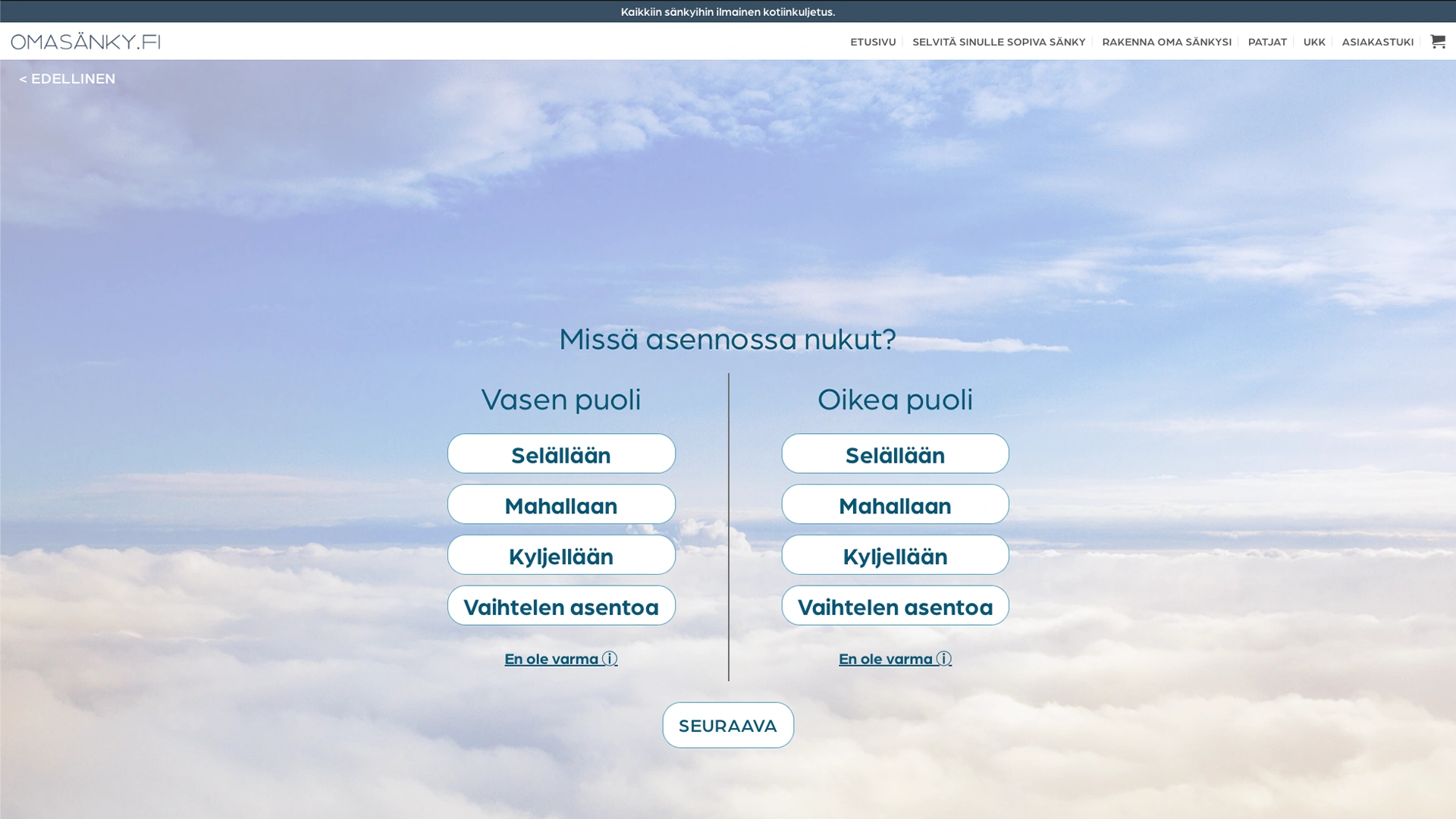Open the UKK page
This screenshot has width=1456, height=819.
pos(1314,42)
